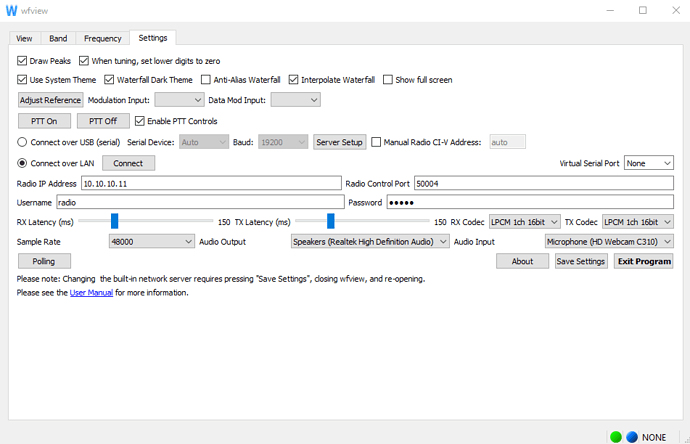Select the Settings tab
Screen dimensions: 690x444
point(153,38)
